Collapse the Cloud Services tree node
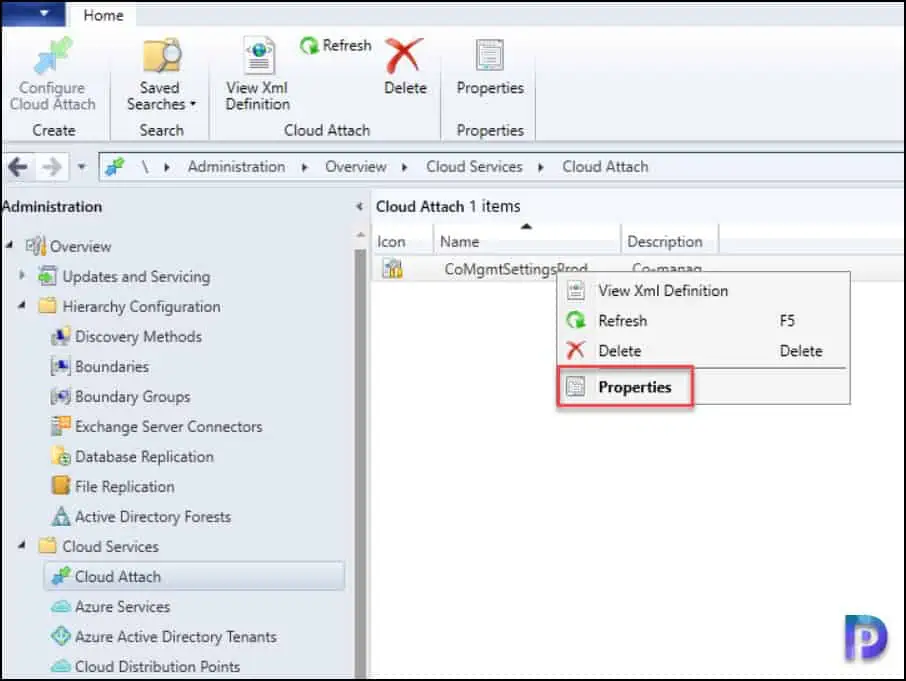The width and height of the screenshot is (906, 681). 22,545
